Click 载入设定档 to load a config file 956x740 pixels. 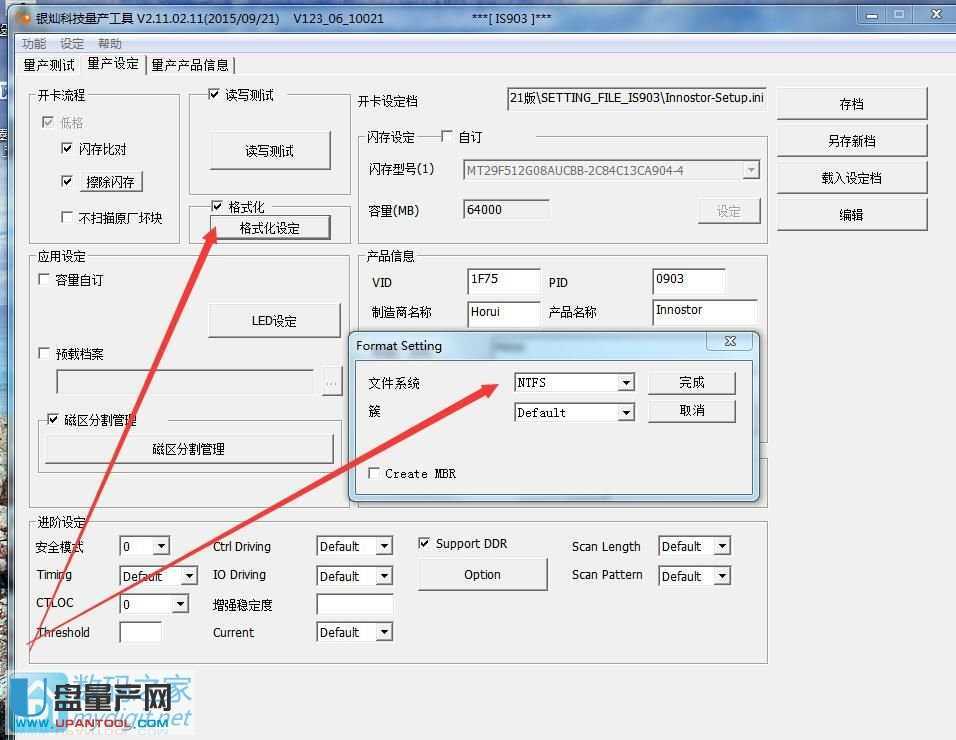pyautogui.click(x=851, y=177)
